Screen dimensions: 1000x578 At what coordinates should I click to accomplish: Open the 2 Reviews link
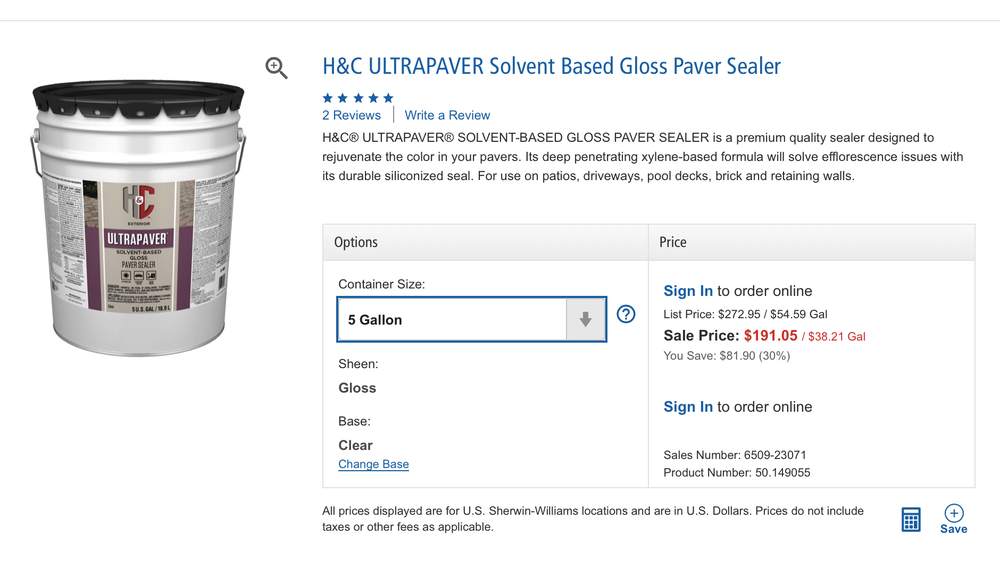point(351,116)
